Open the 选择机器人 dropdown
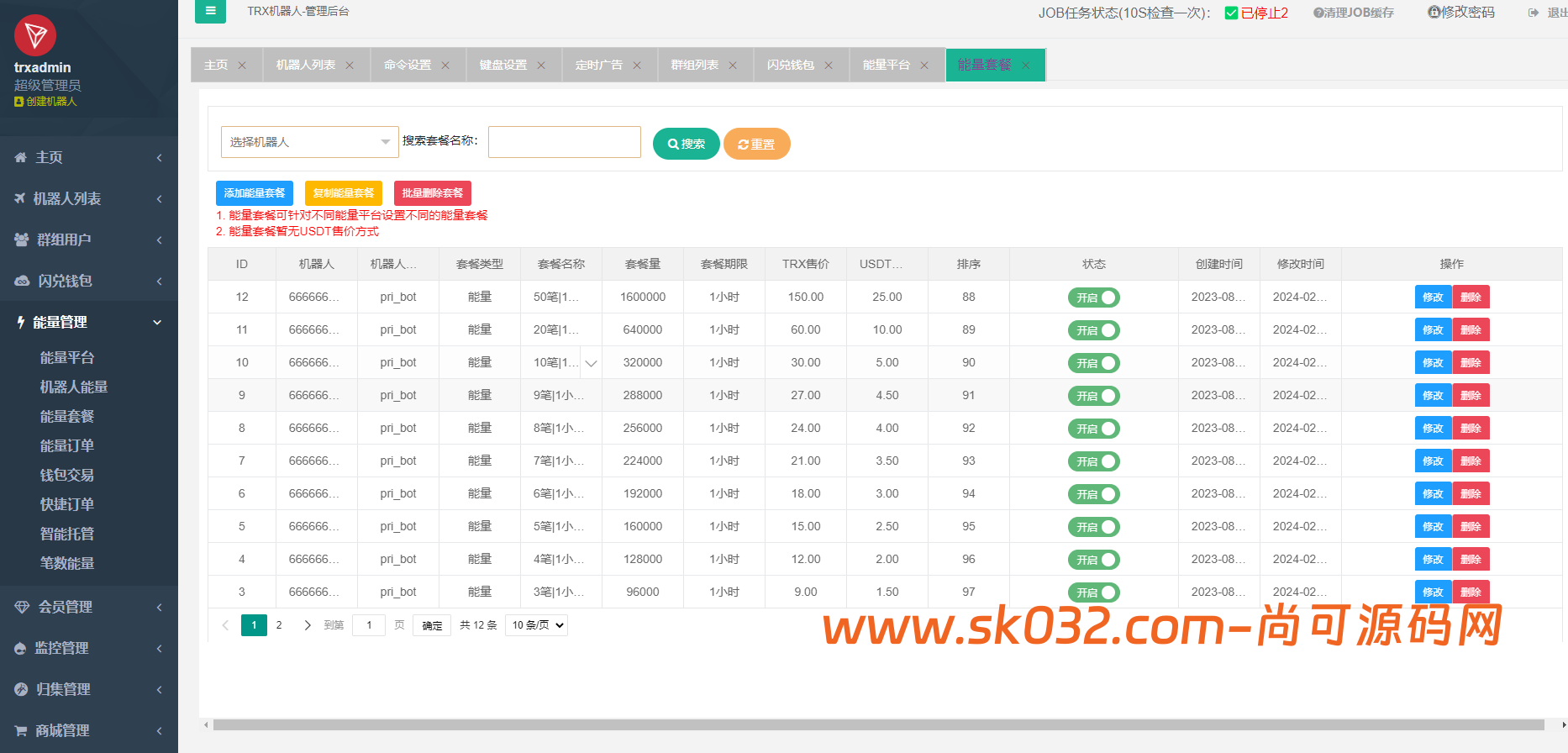 pyautogui.click(x=309, y=142)
